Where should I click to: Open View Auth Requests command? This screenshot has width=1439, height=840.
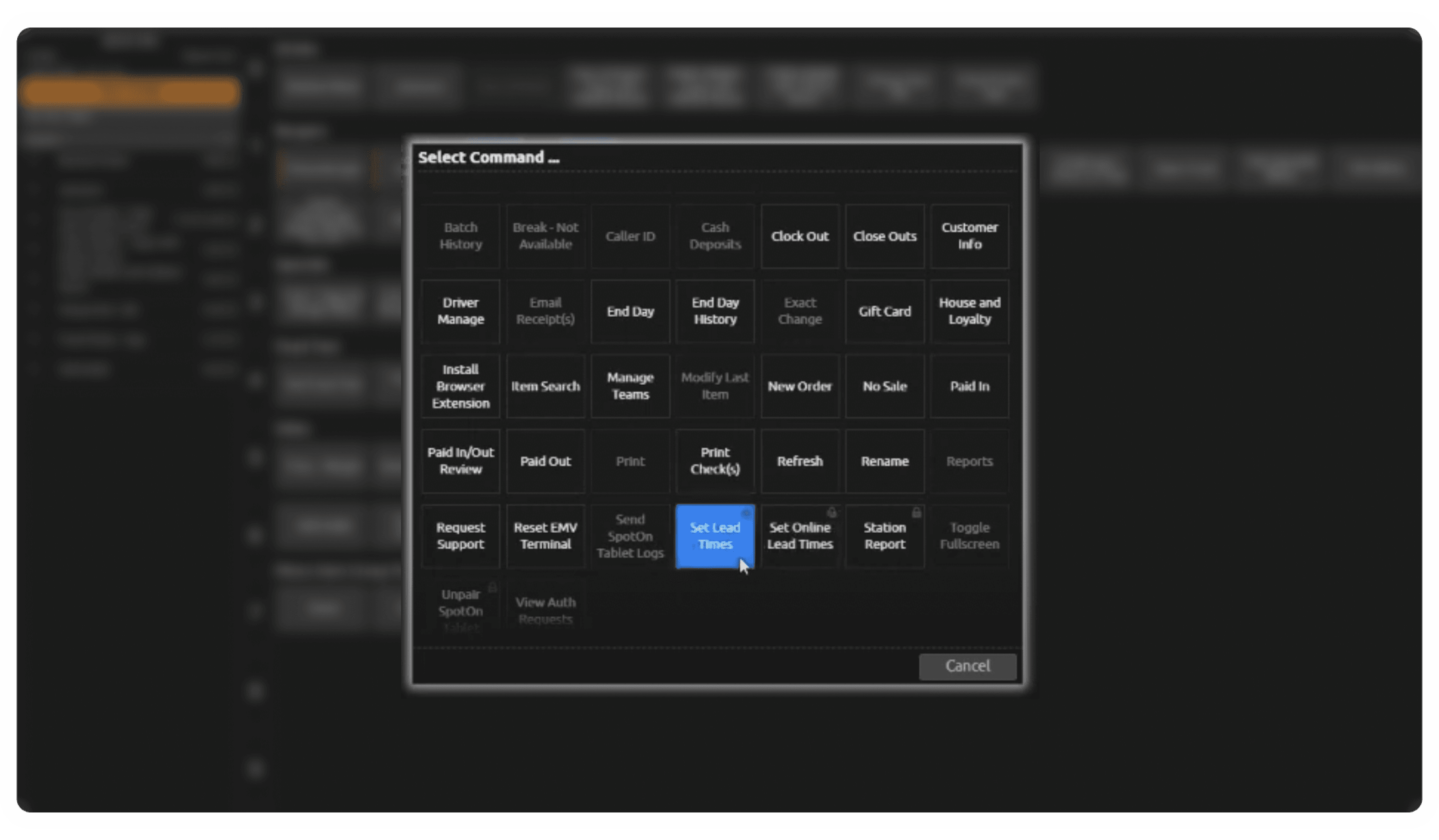545,607
